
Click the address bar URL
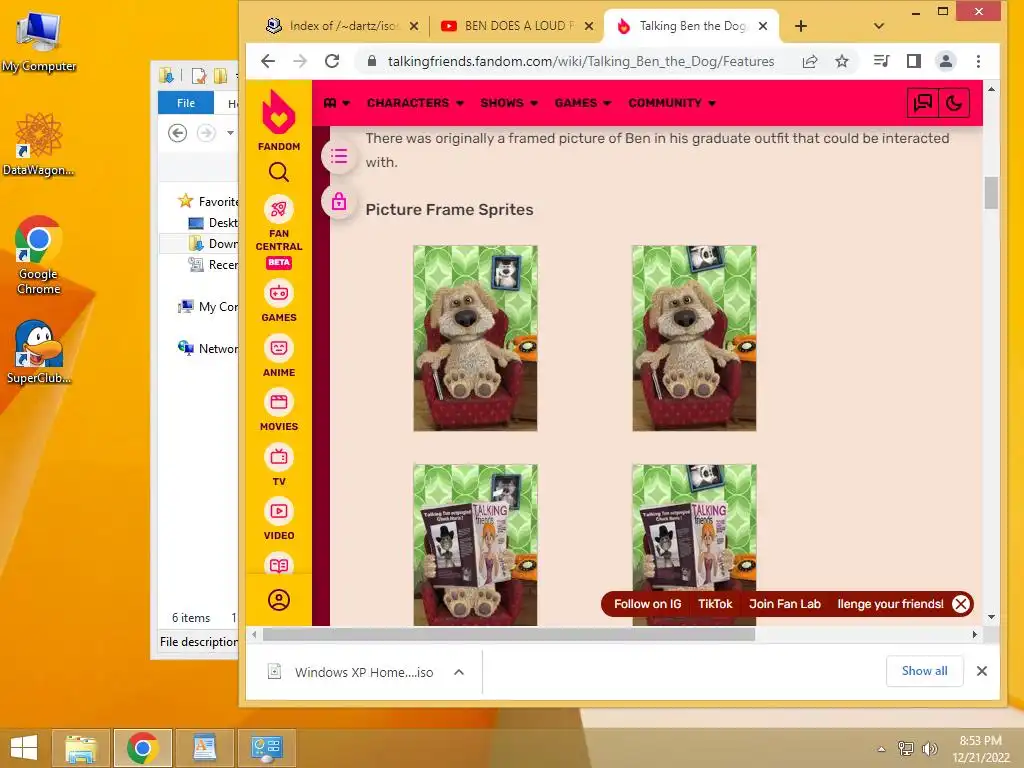click(581, 61)
